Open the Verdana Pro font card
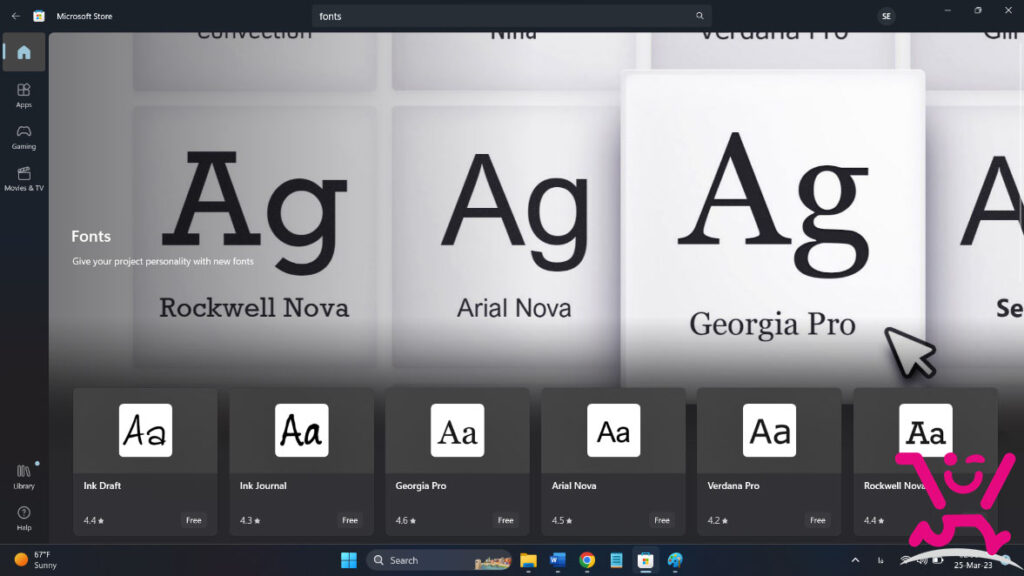 pos(769,462)
